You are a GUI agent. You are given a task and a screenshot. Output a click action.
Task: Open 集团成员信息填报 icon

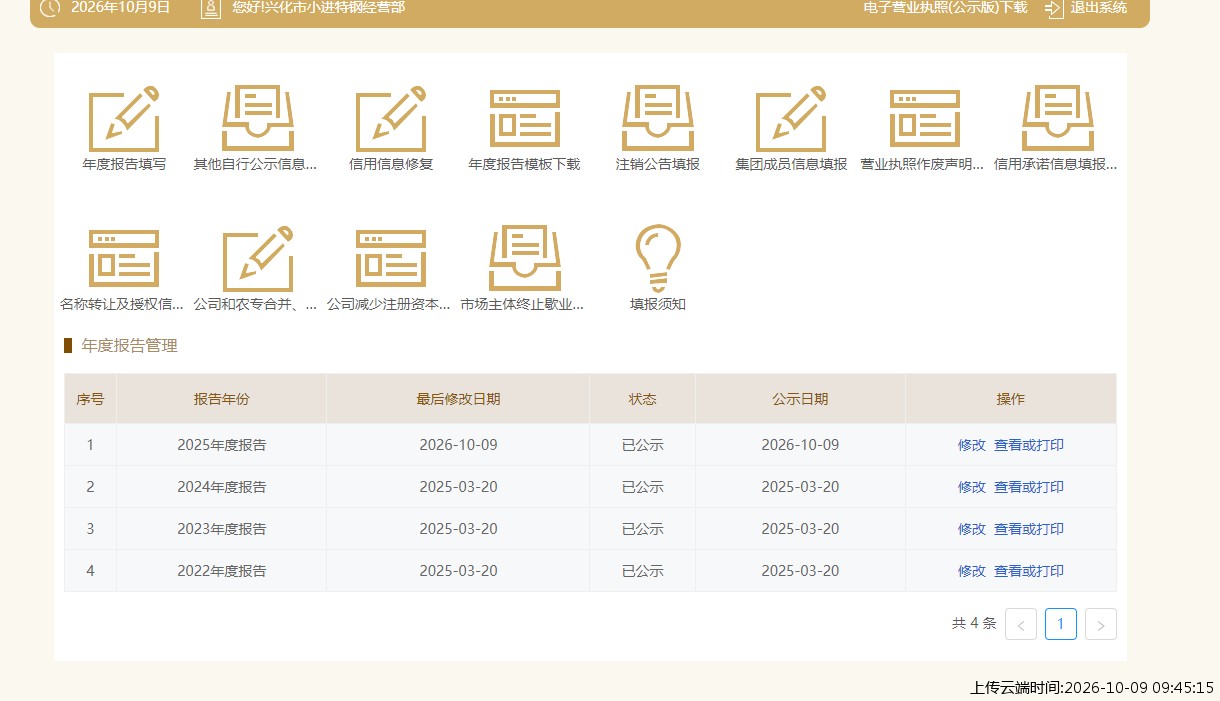pos(791,119)
